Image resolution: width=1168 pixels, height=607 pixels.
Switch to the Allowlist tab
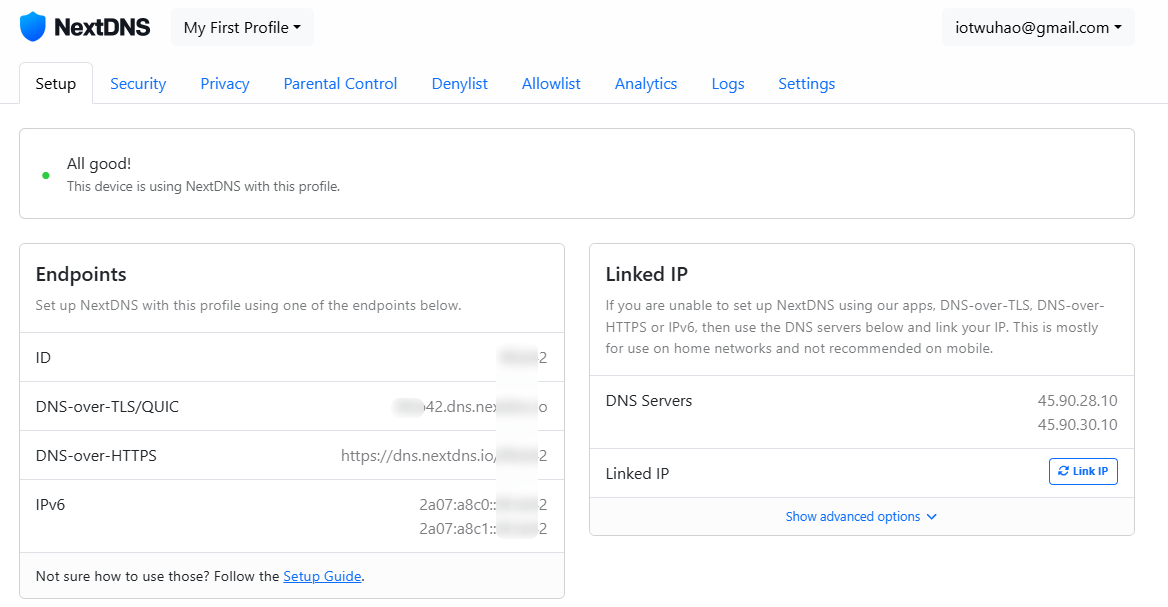pyautogui.click(x=551, y=83)
